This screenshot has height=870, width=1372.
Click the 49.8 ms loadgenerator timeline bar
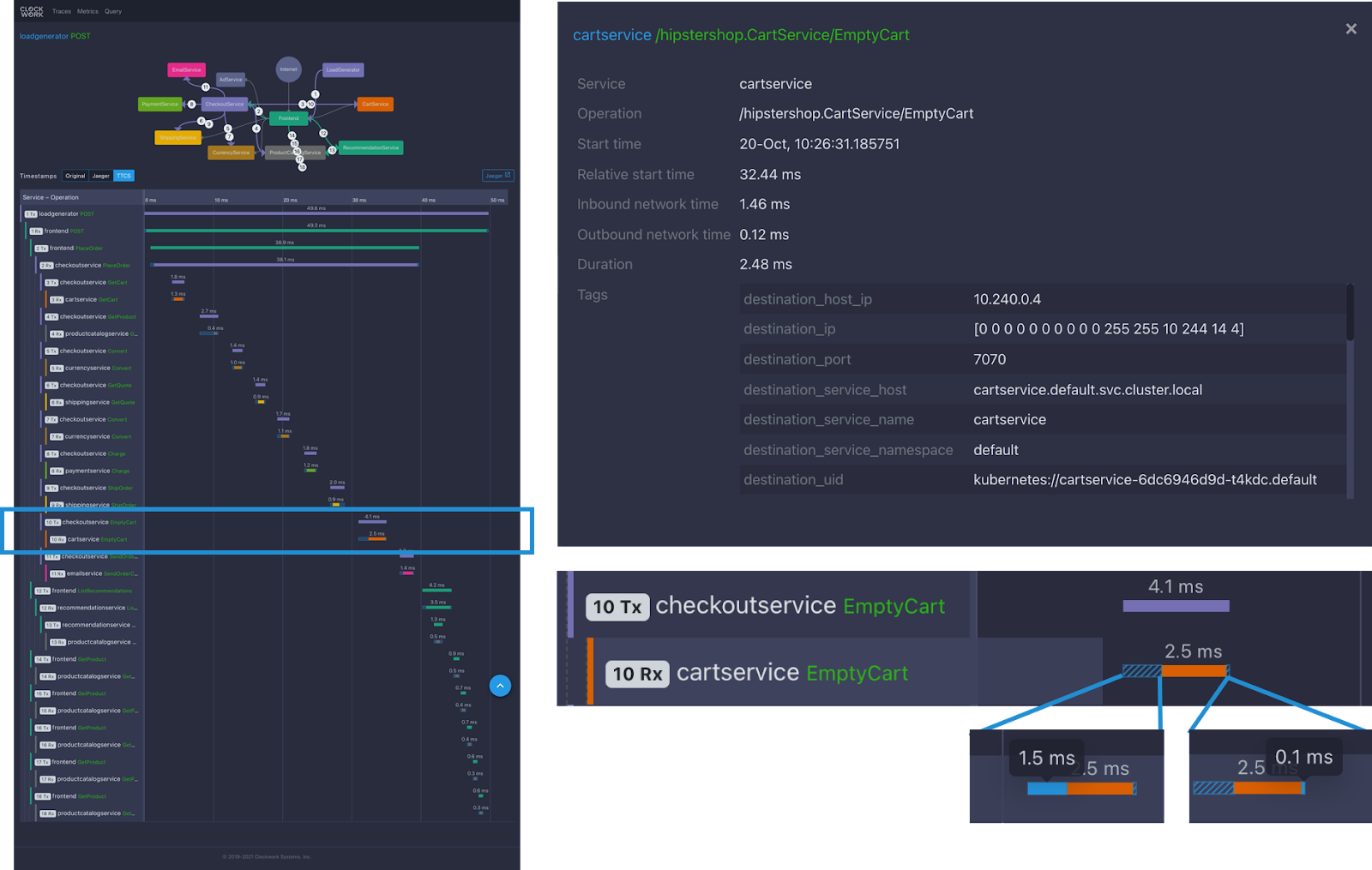coord(316,213)
